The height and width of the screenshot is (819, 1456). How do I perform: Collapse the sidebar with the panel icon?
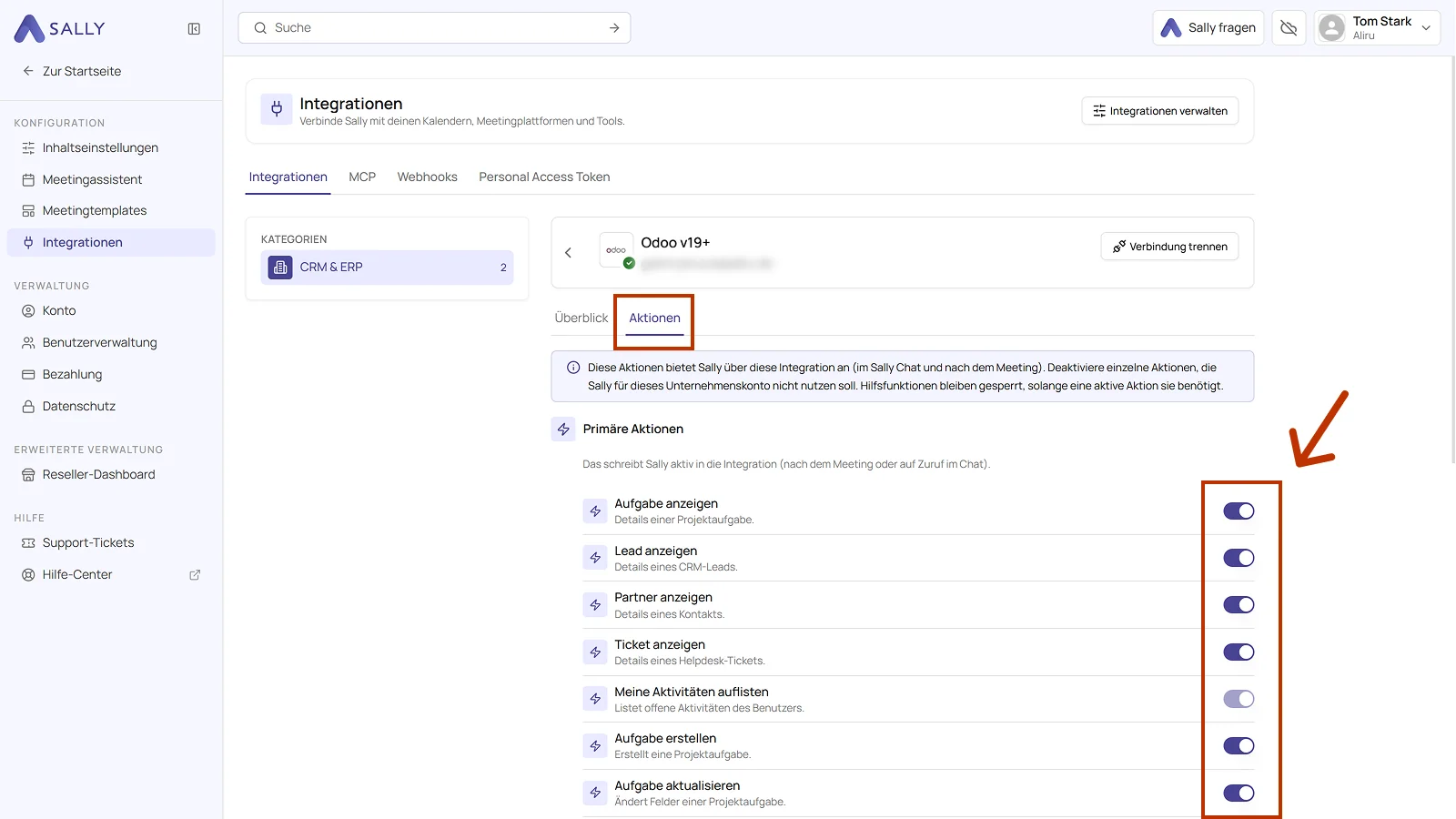tap(194, 29)
